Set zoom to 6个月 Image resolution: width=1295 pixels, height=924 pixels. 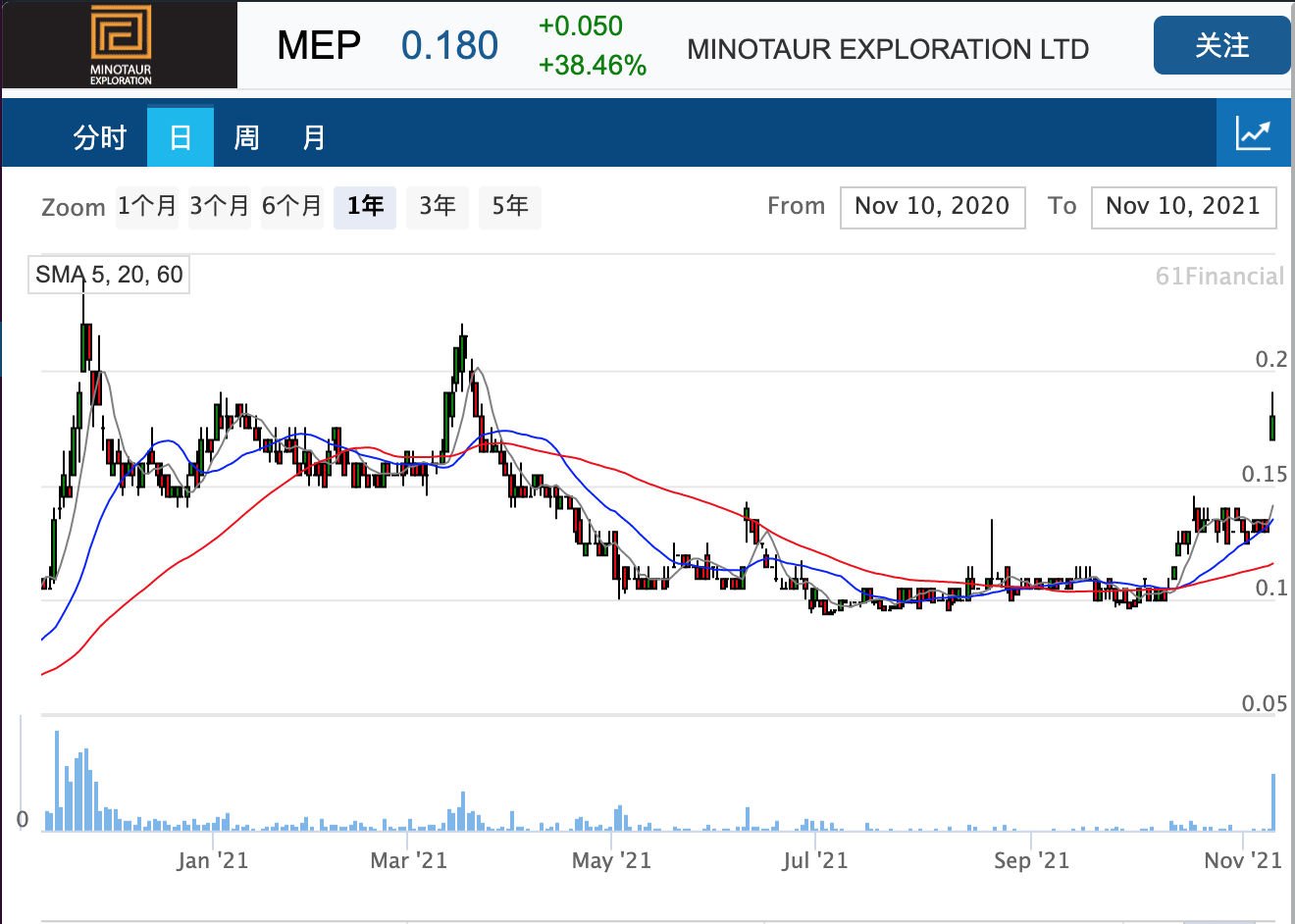pos(291,206)
